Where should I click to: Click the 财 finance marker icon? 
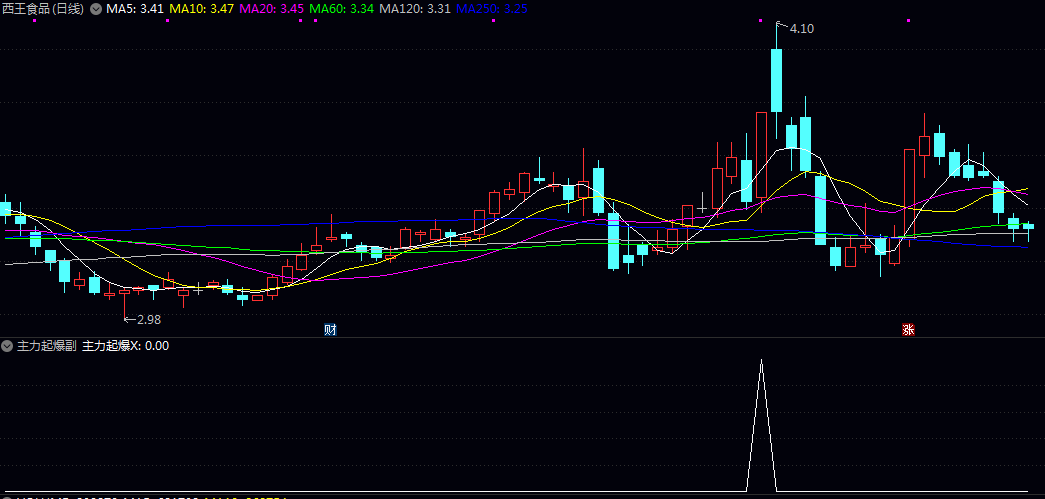[330, 329]
